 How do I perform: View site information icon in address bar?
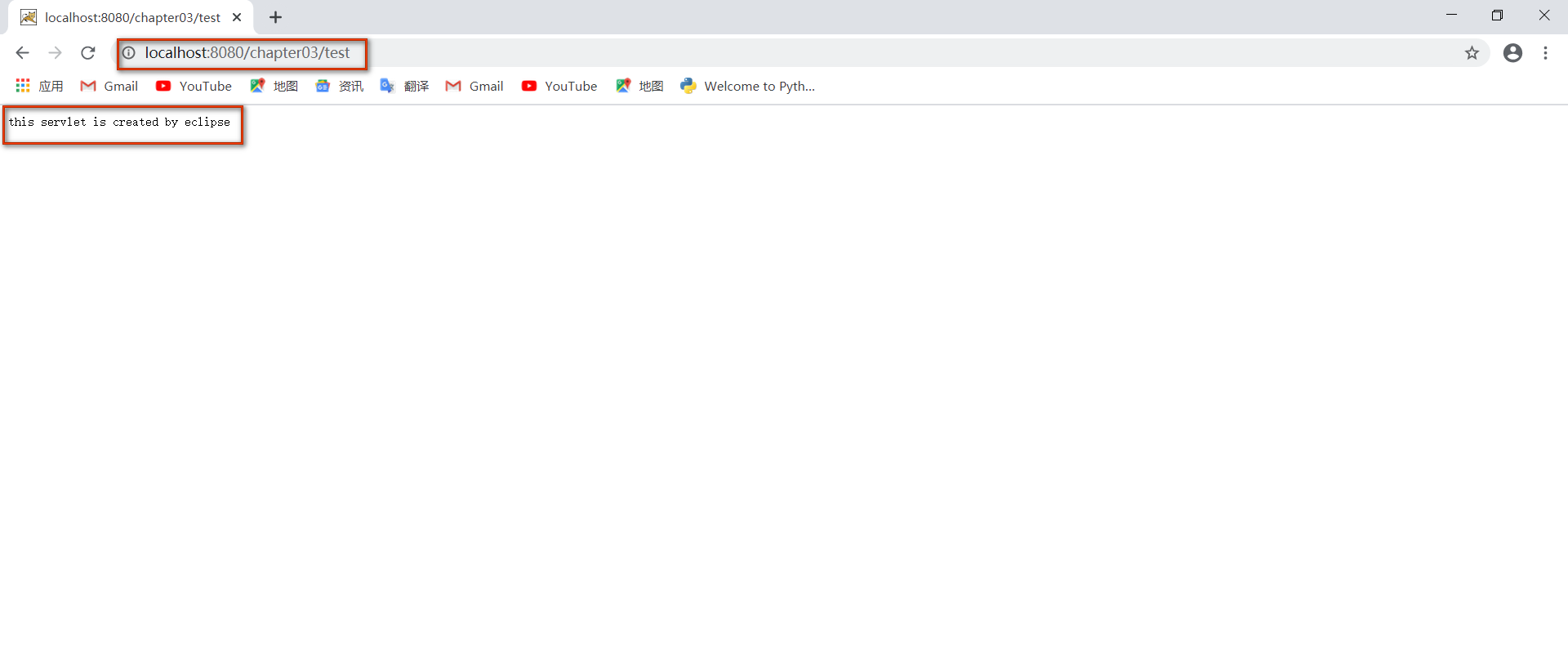[129, 53]
